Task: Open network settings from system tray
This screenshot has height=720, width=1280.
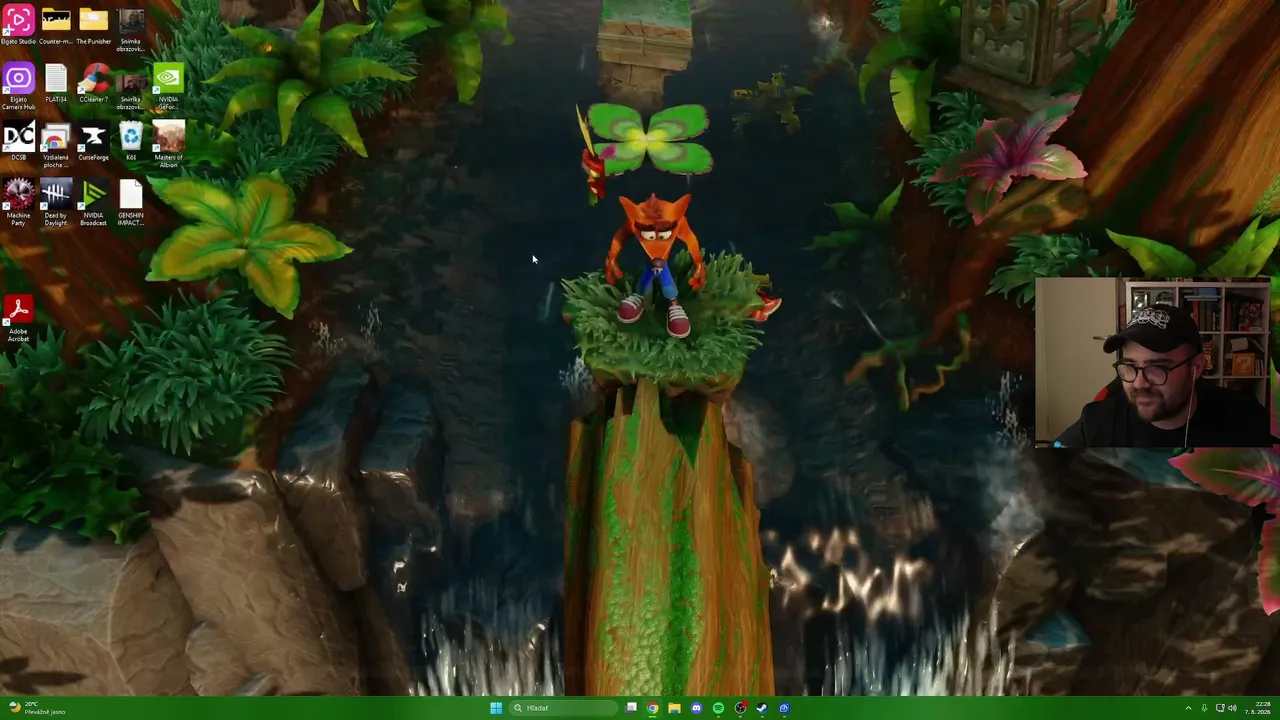Action: (x=1219, y=708)
